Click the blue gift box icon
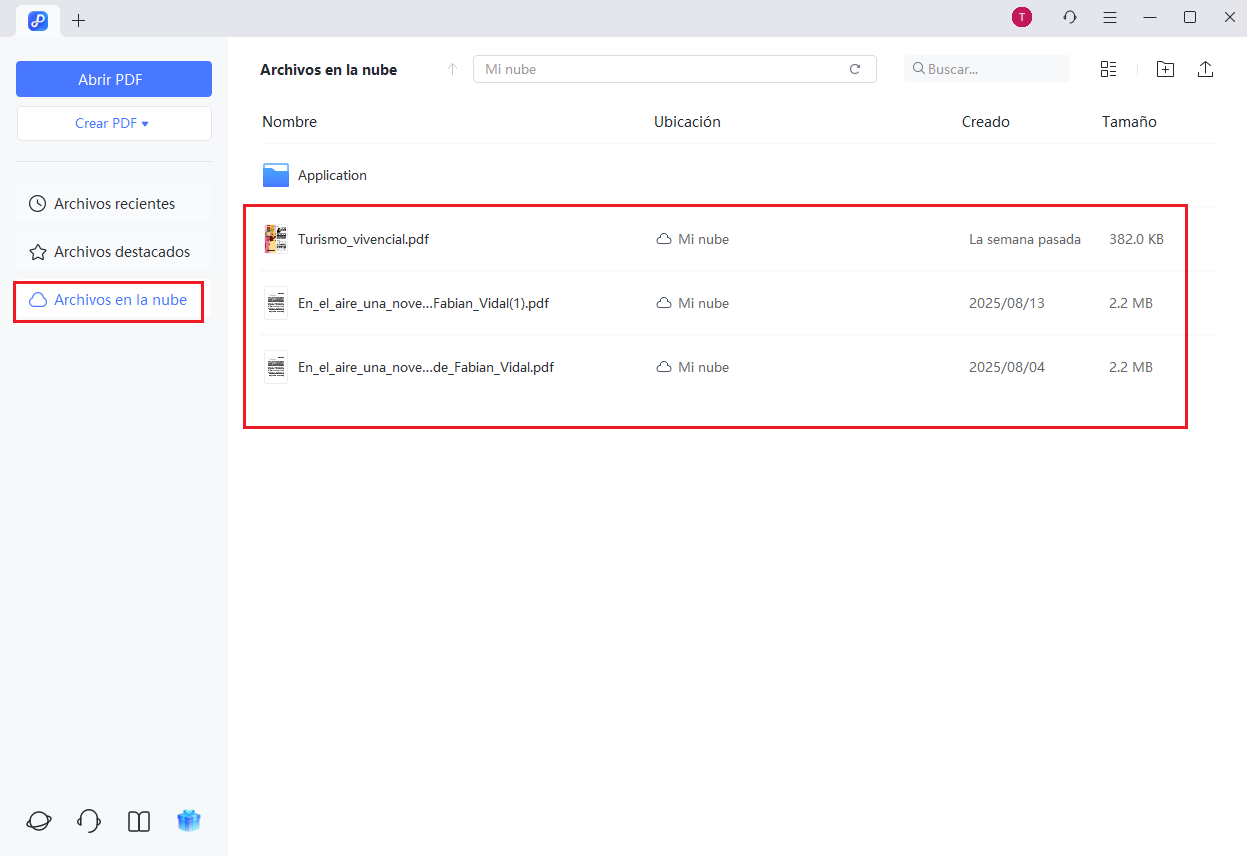 pyautogui.click(x=189, y=821)
